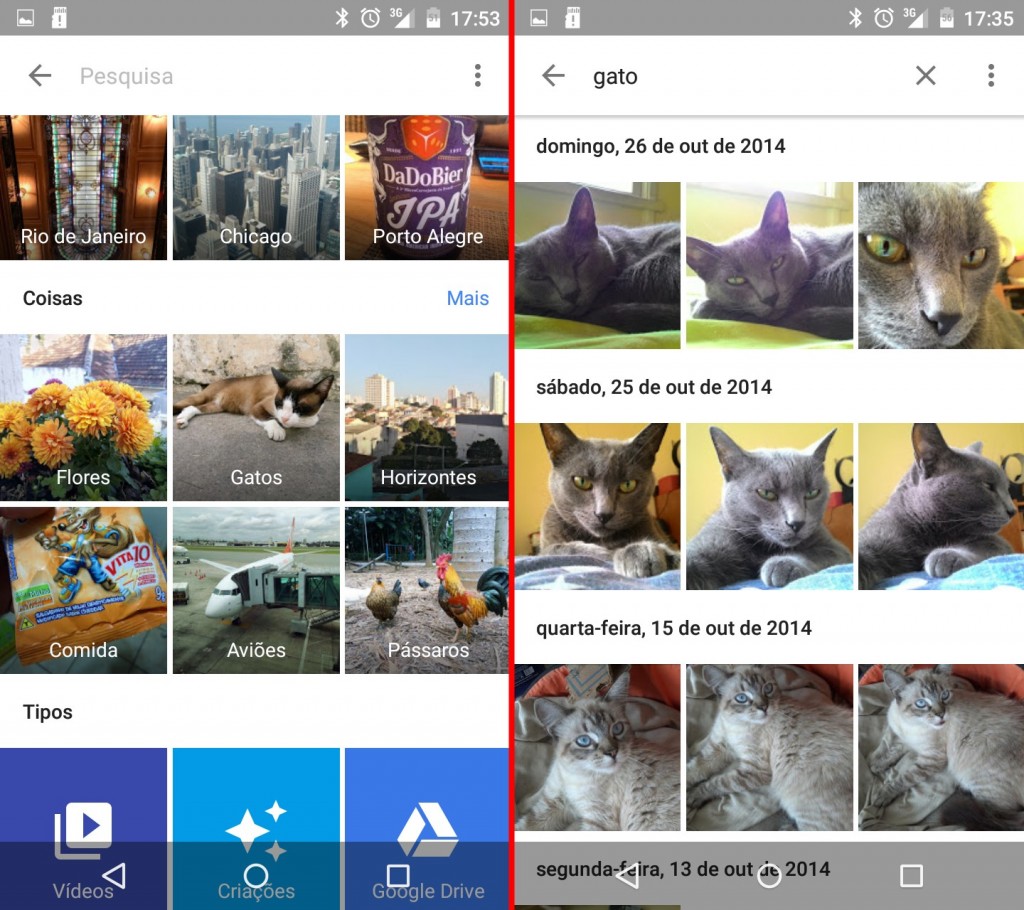Open second cat photo from 15 de out
Image resolution: width=1024 pixels, height=910 pixels.
[769, 747]
